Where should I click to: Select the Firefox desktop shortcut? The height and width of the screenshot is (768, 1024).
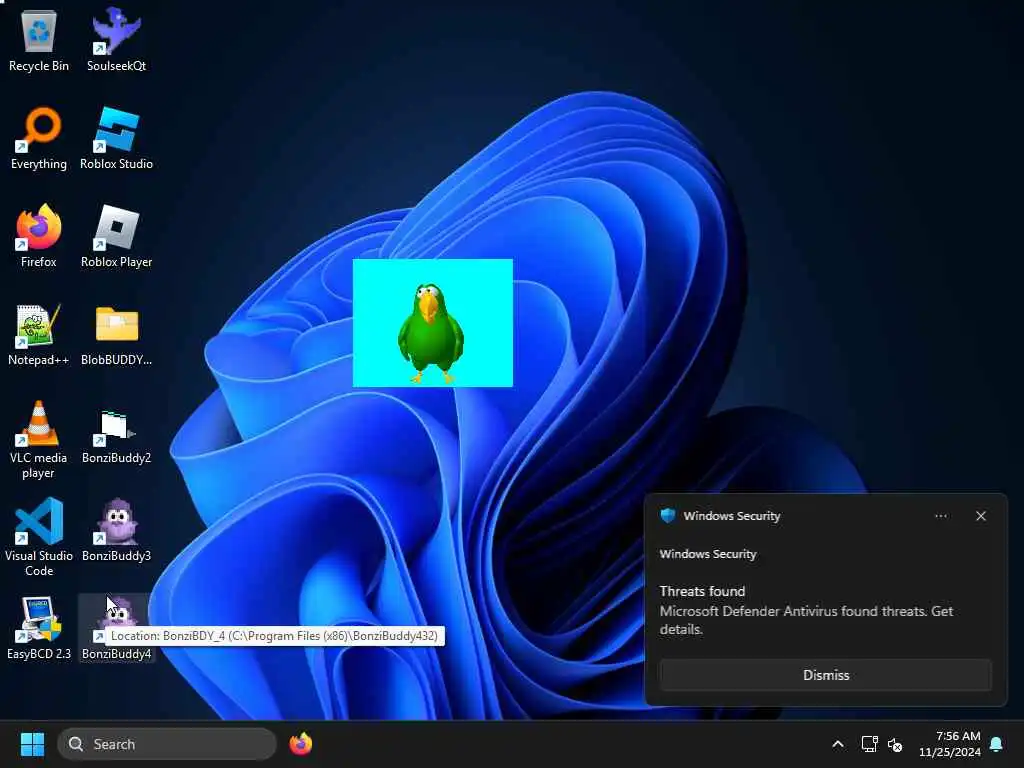(39, 236)
